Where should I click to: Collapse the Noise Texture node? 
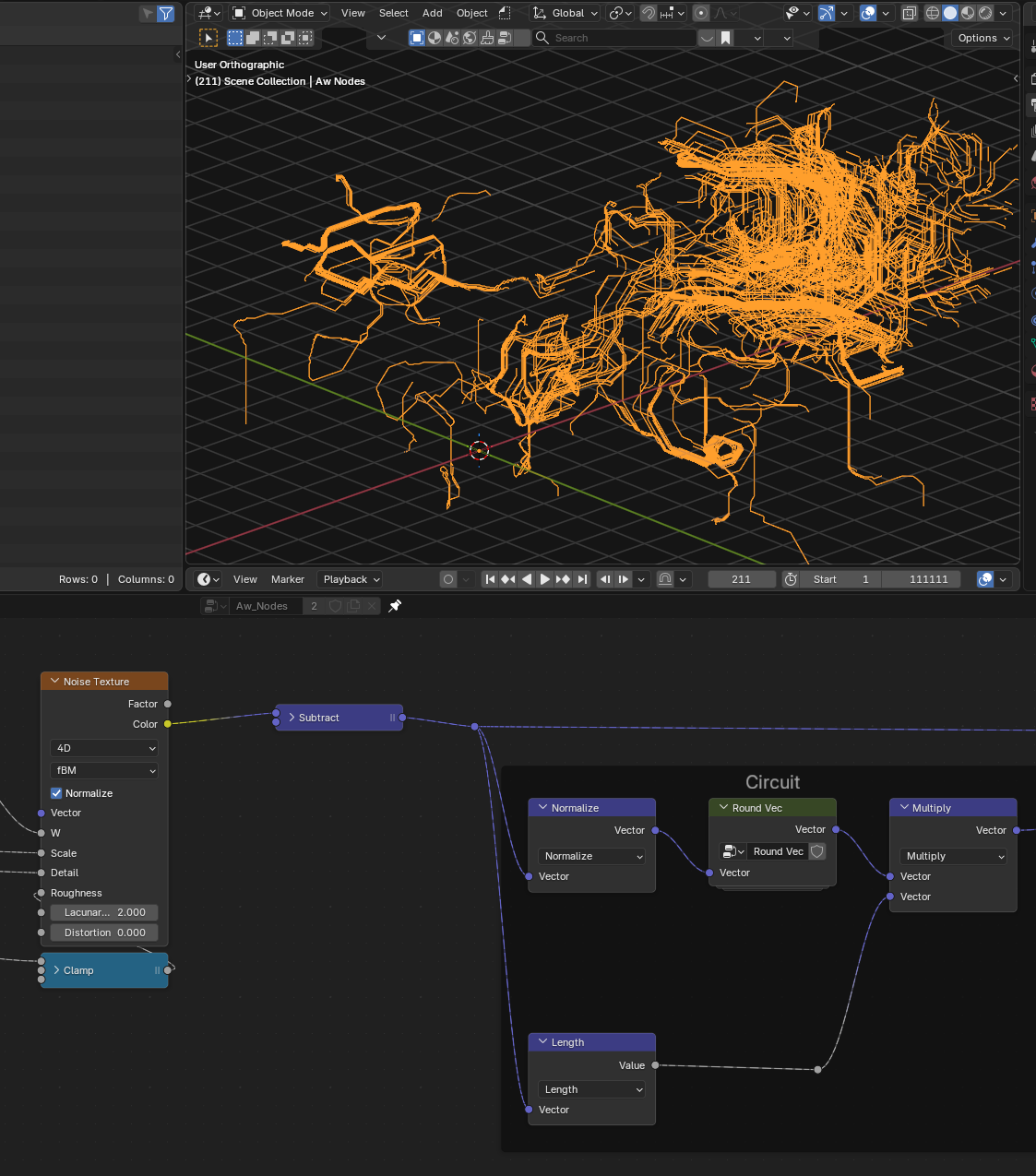(x=55, y=681)
